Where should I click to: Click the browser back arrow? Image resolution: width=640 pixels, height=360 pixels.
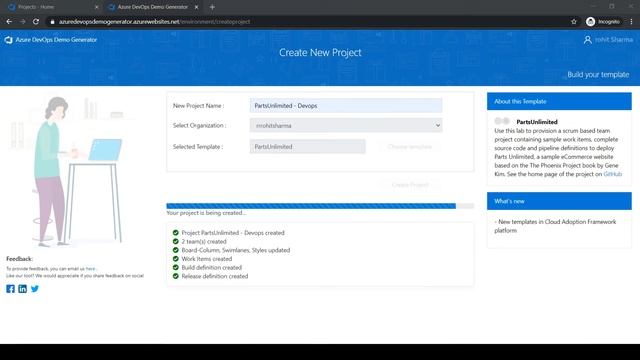(9, 22)
